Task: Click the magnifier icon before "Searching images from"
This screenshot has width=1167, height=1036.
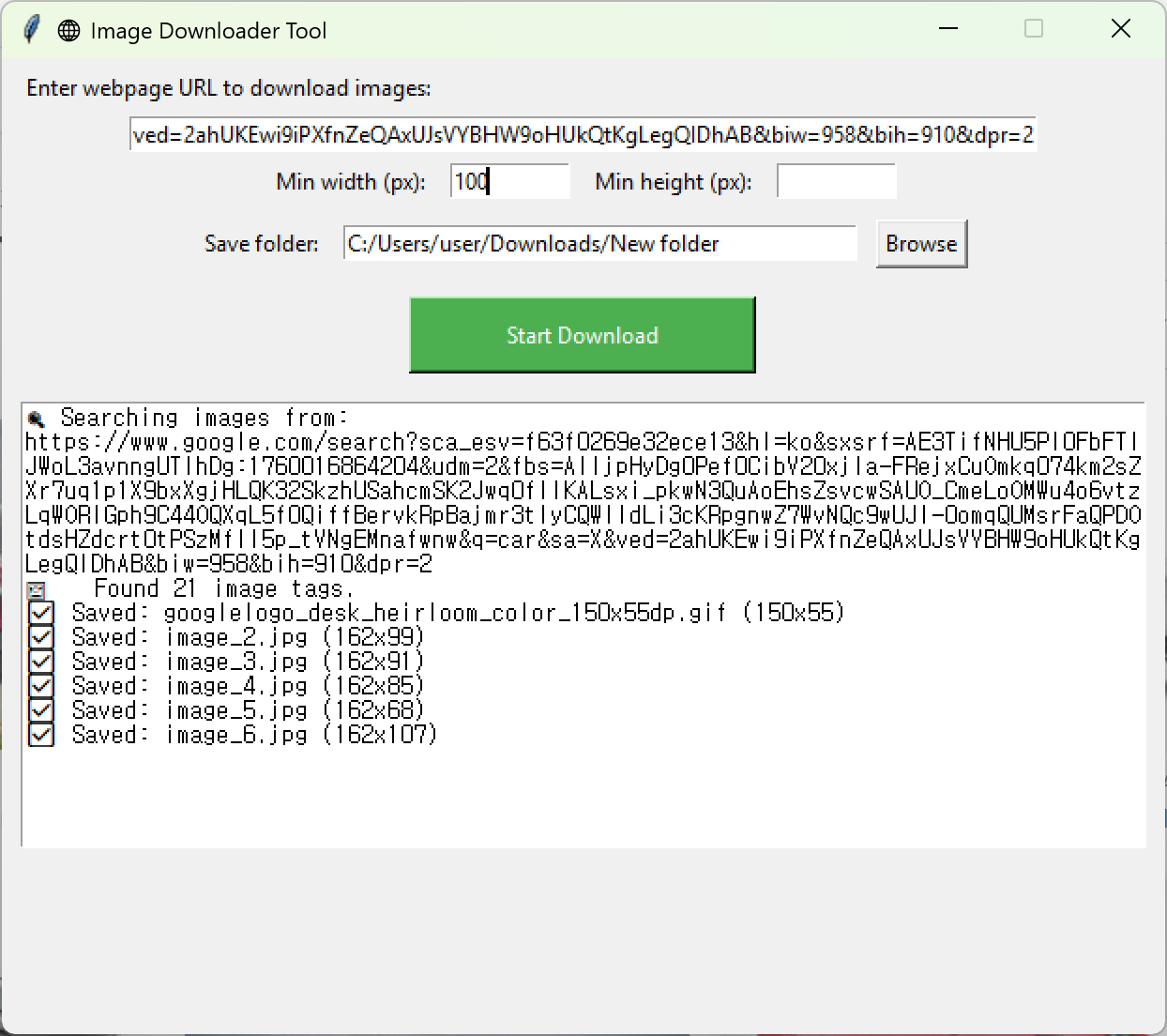Action: [x=36, y=419]
